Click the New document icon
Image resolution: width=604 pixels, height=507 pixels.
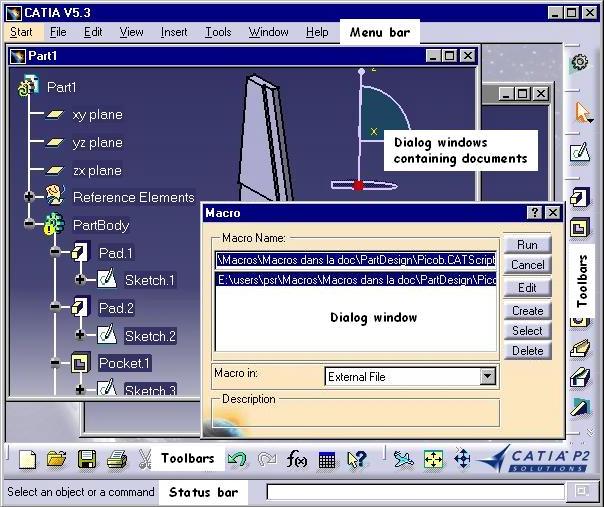(x=28, y=459)
